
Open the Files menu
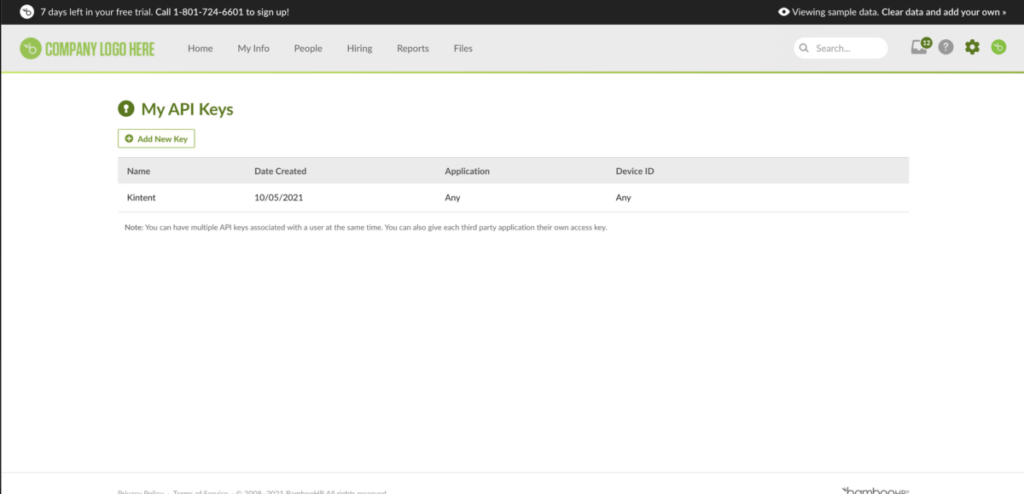pyautogui.click(x=463, y=48)
